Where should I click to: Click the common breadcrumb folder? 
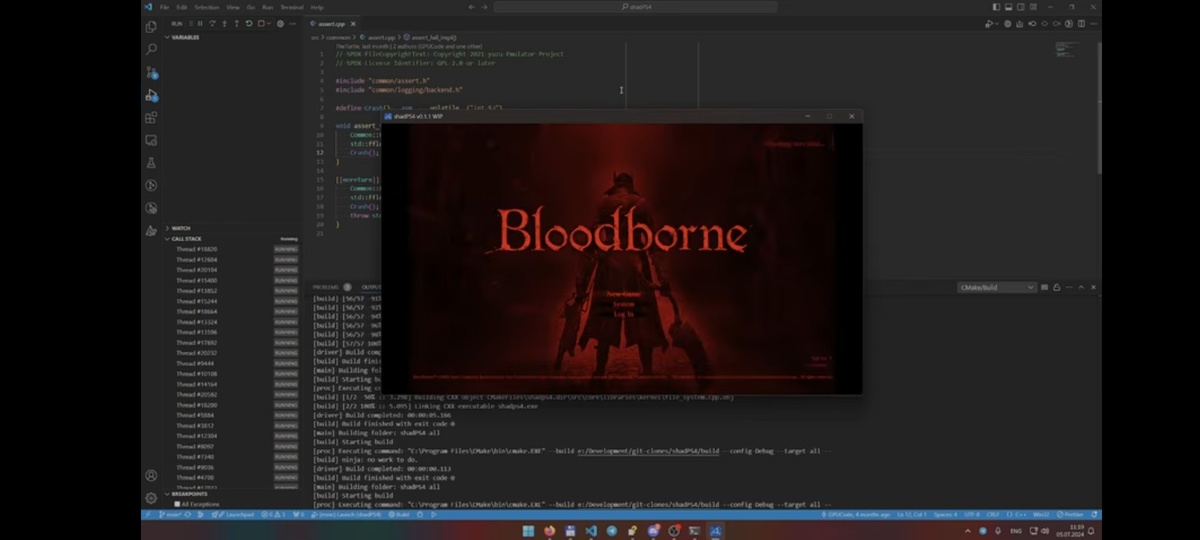point(340,37)
